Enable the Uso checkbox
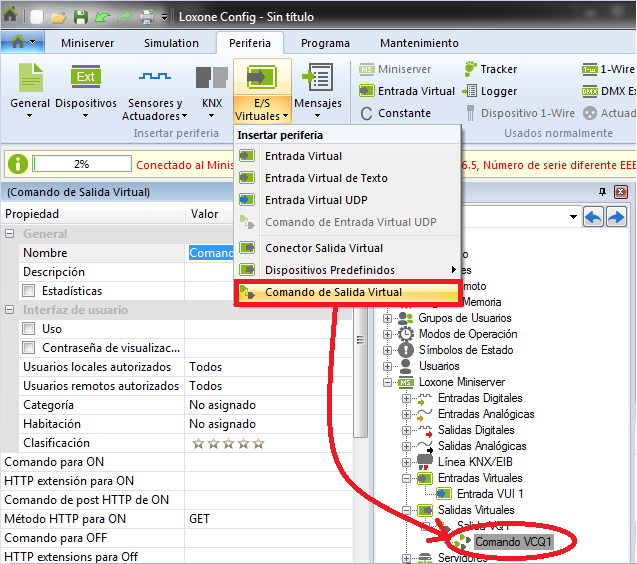Image resolution: width=637 pixels, height=564 pixels. click(x=28, y=328)
